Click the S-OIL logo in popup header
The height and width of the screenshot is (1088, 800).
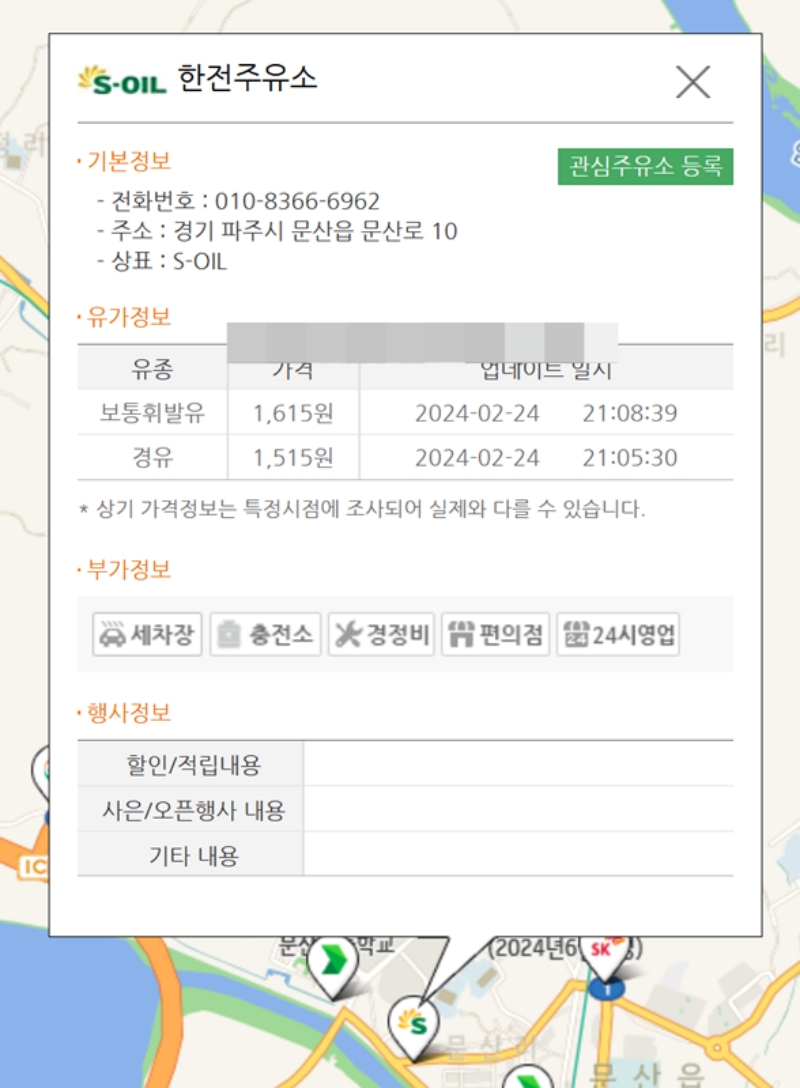(x=122, y=80)
